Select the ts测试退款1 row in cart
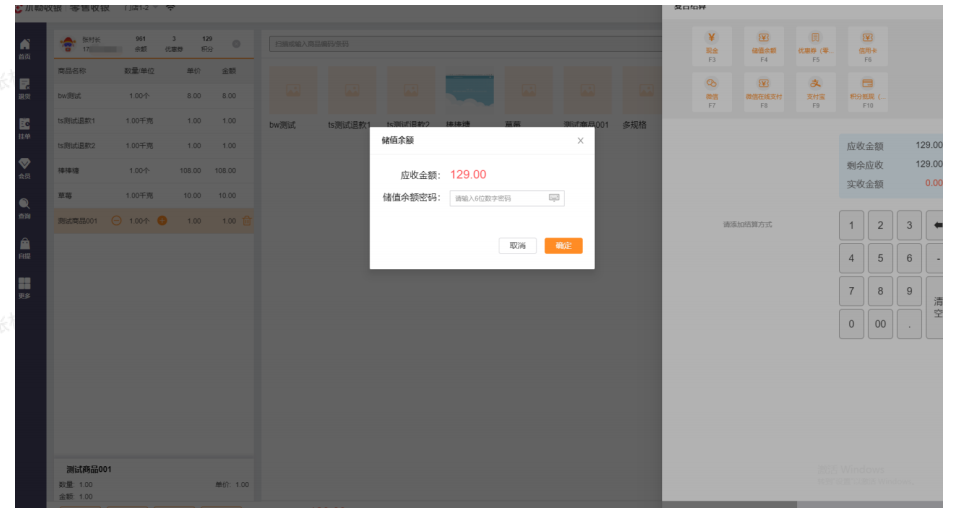The width and height of the screenshot is (958, 512). pos(153,121)
